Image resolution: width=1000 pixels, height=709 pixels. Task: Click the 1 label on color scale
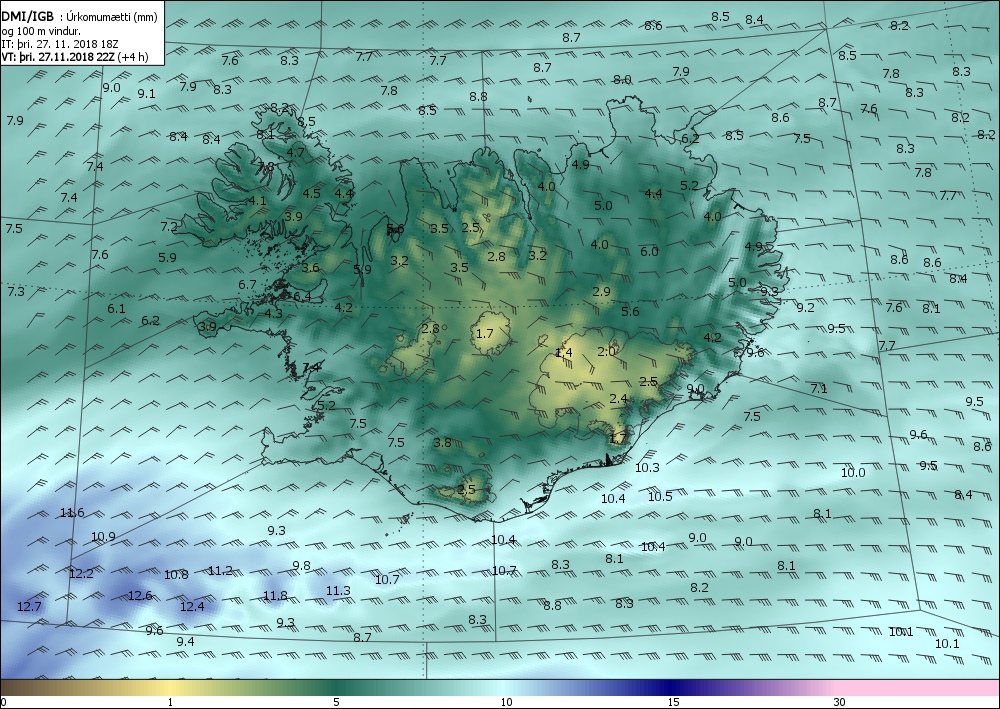coord(170,703)
